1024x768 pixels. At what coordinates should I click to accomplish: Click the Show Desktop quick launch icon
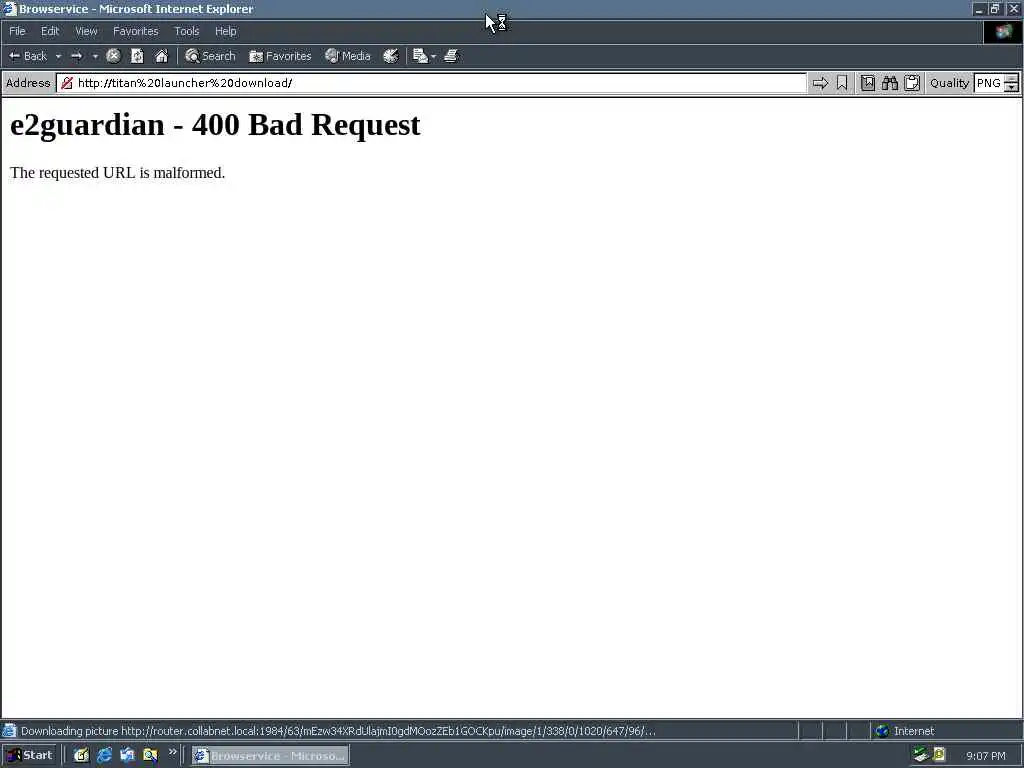click(81, 756)
